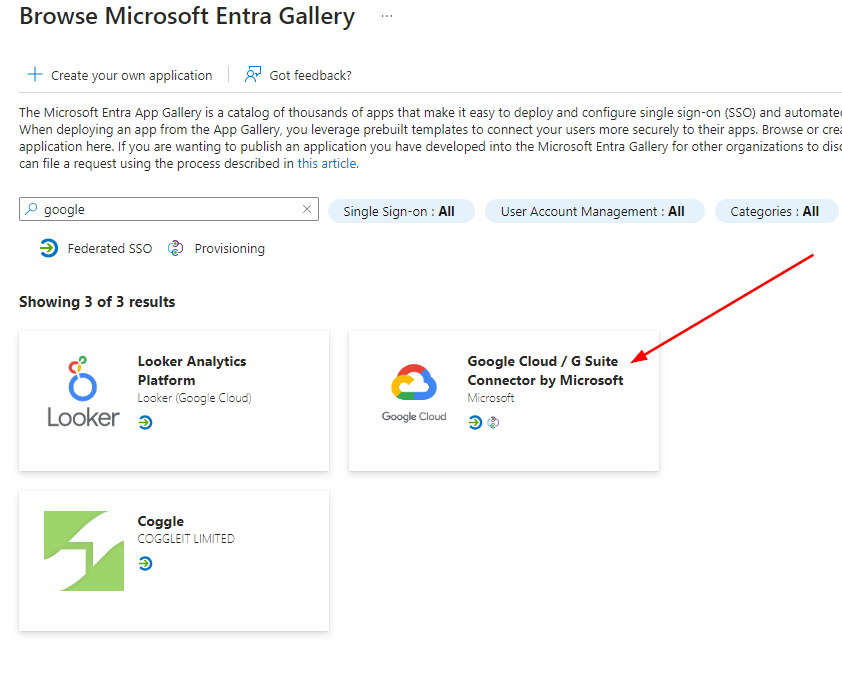Click the green Coggle logo
842x684 pixels.
(x=83, y=551)
